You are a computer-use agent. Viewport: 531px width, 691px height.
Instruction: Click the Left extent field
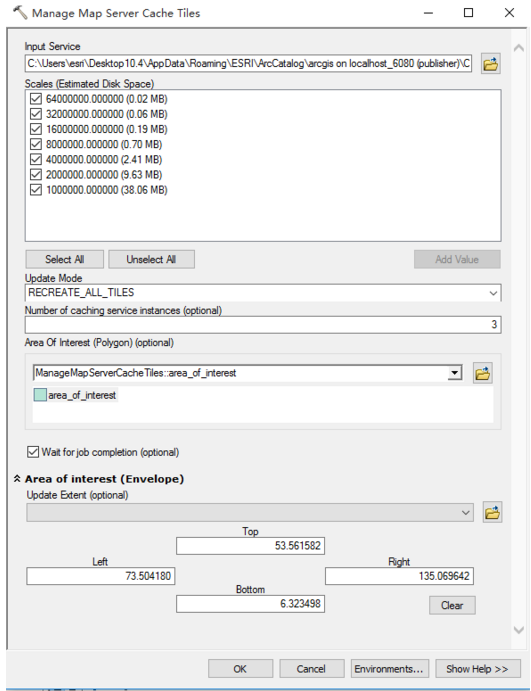tap(100, 576)
